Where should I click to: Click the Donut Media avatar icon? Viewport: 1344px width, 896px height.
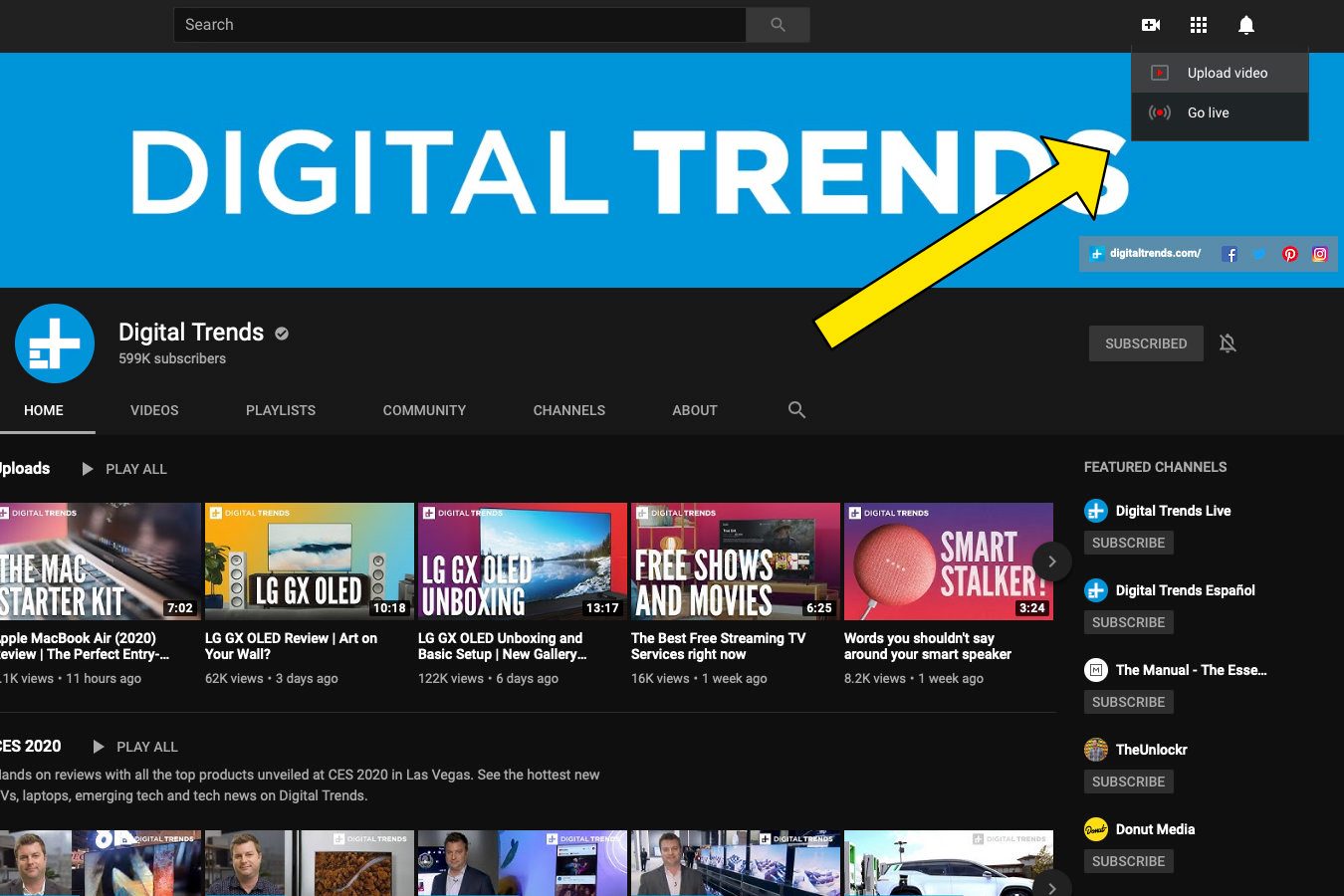[x=1096, y=829]
